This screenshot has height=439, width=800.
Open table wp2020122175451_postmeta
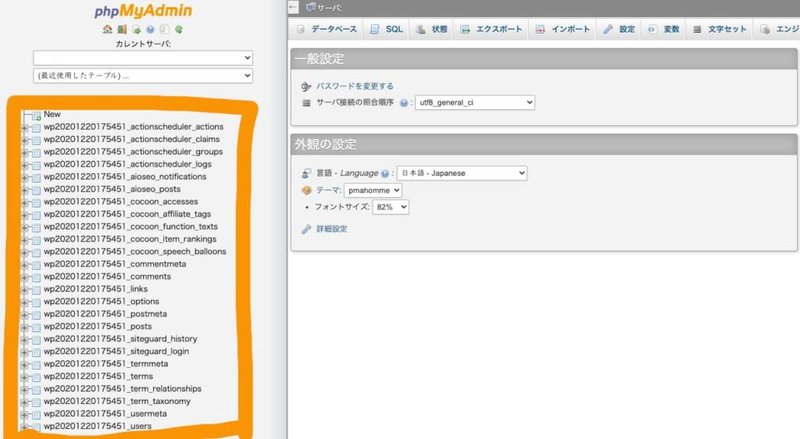(x=105, y=314)
